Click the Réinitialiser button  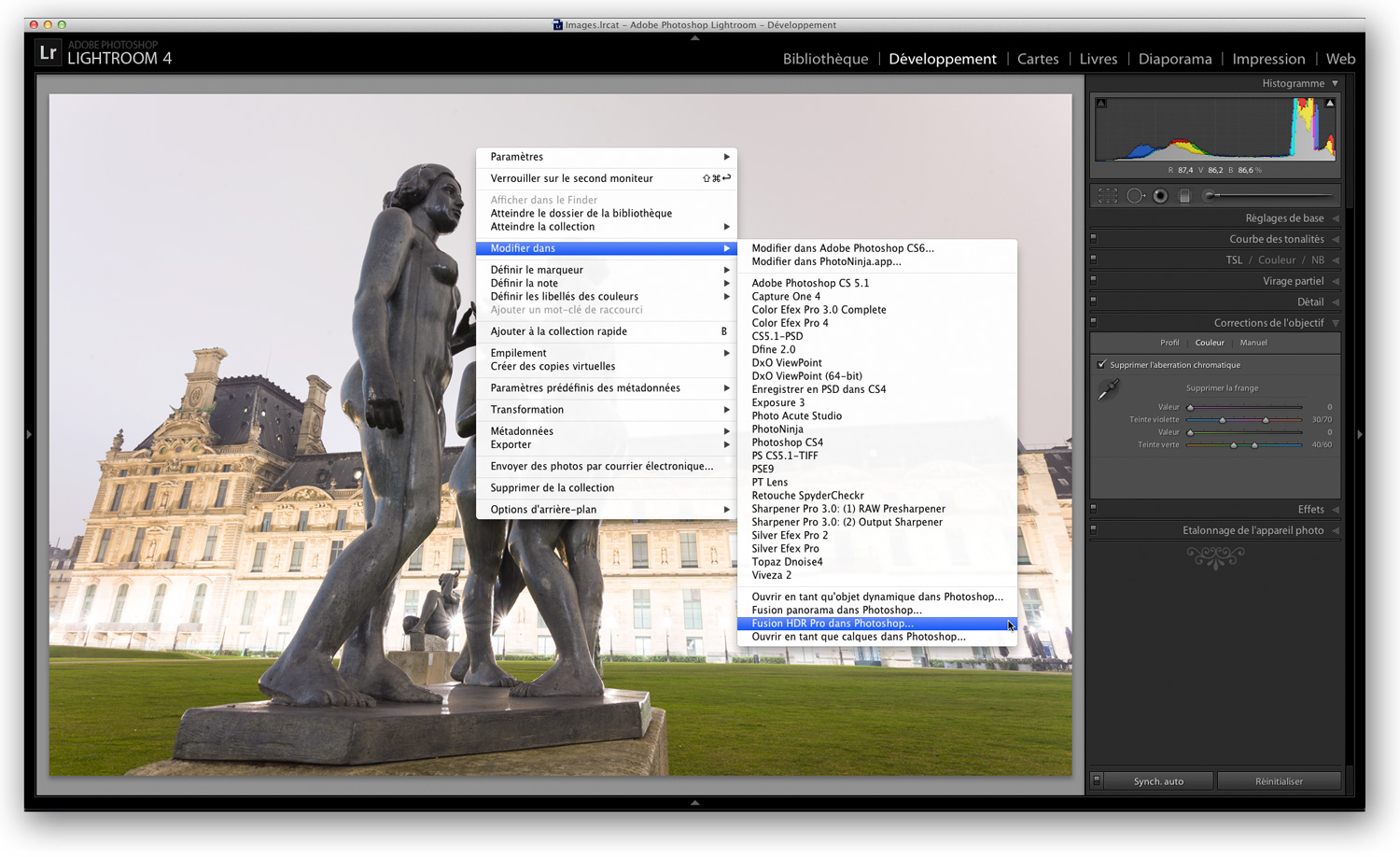click(1279, 781)
